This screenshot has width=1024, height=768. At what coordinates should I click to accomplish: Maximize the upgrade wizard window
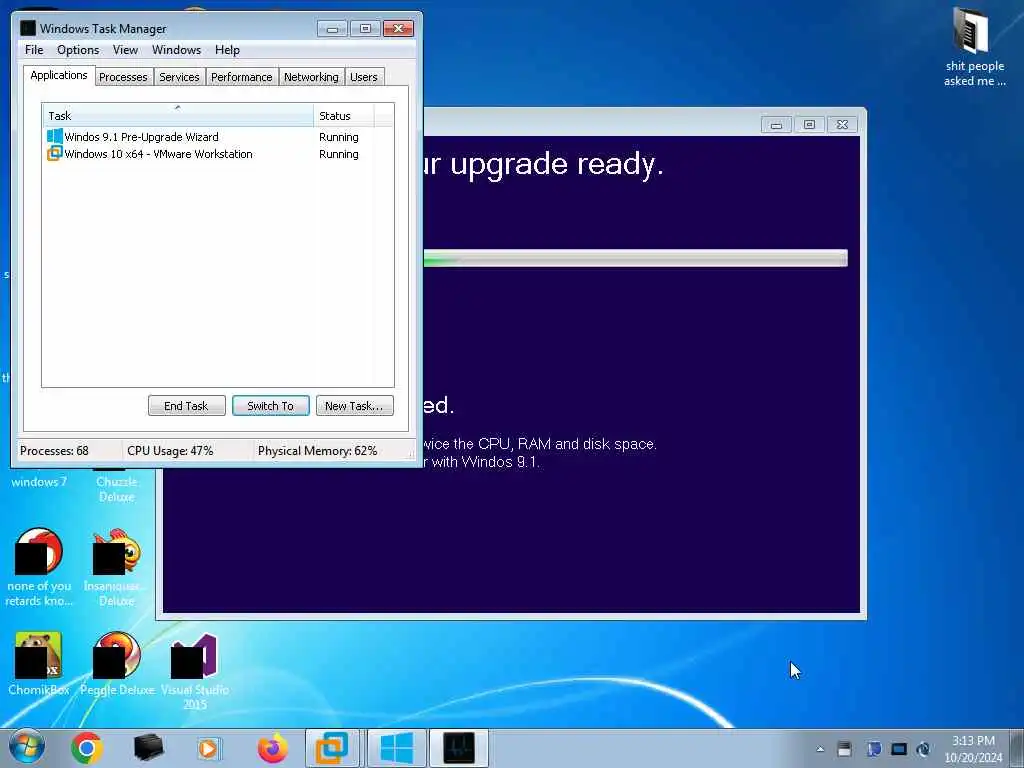pos(809,124)
